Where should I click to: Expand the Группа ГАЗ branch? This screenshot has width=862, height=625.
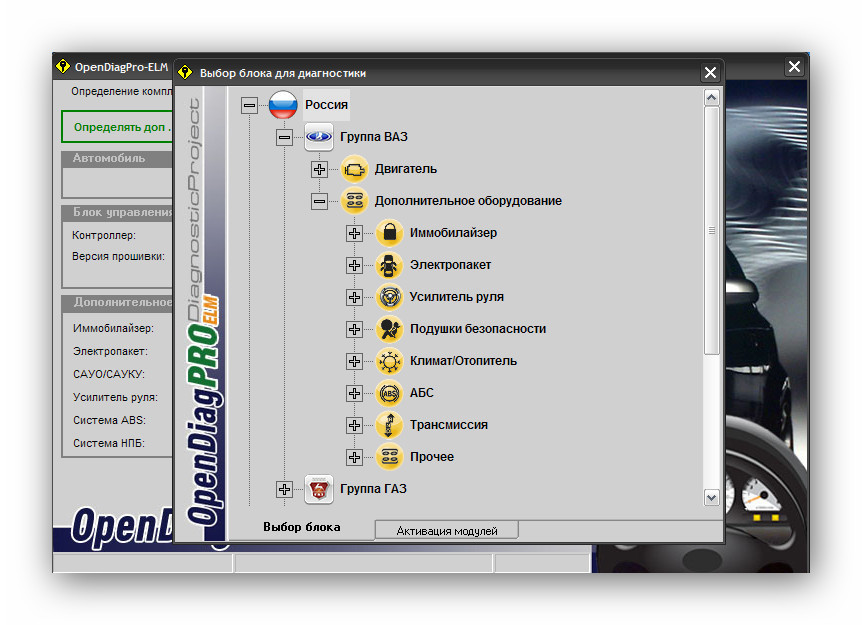[x=285, y=489]
